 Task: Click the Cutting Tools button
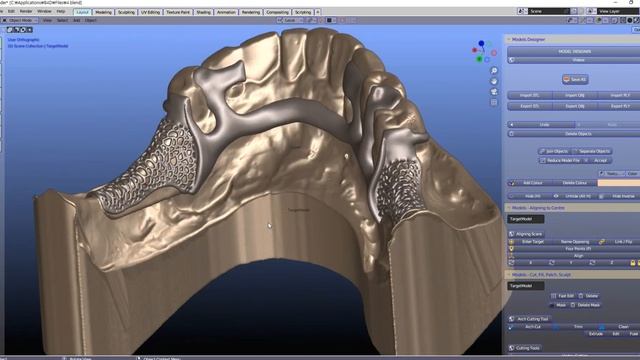[x=524, y=348]
